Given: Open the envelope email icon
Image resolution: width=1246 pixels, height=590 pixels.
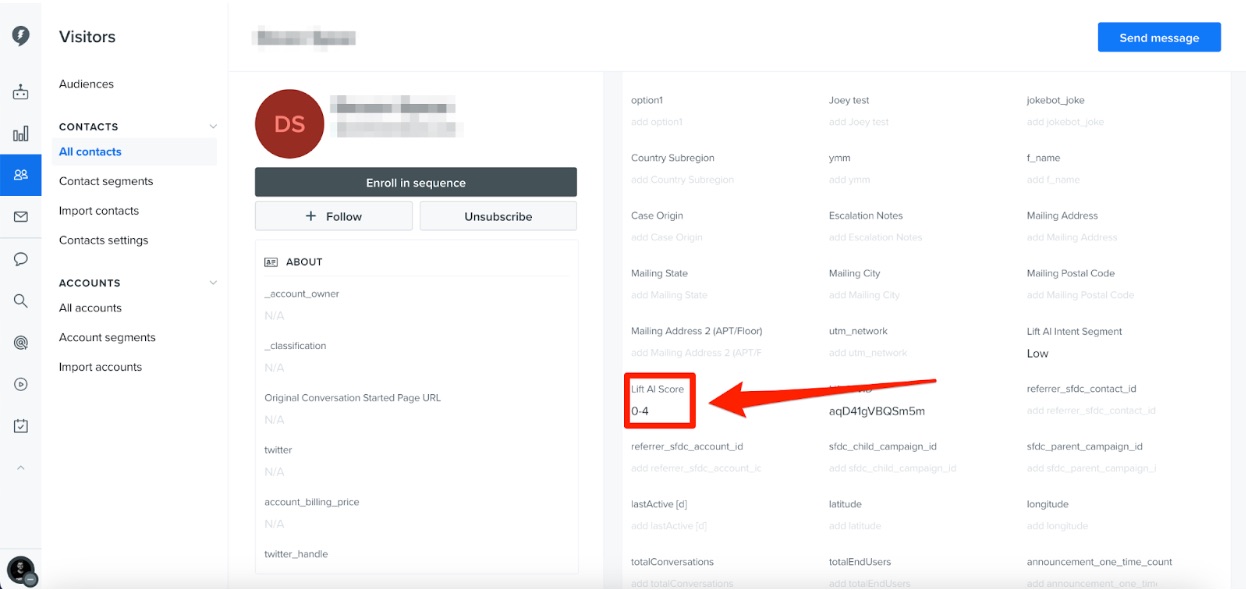Looking at the screenshot, I should 20,217.
